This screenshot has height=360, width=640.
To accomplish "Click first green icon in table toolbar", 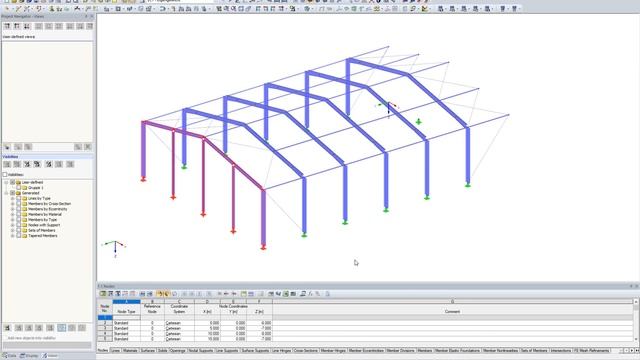I will (x=103, y=294).
